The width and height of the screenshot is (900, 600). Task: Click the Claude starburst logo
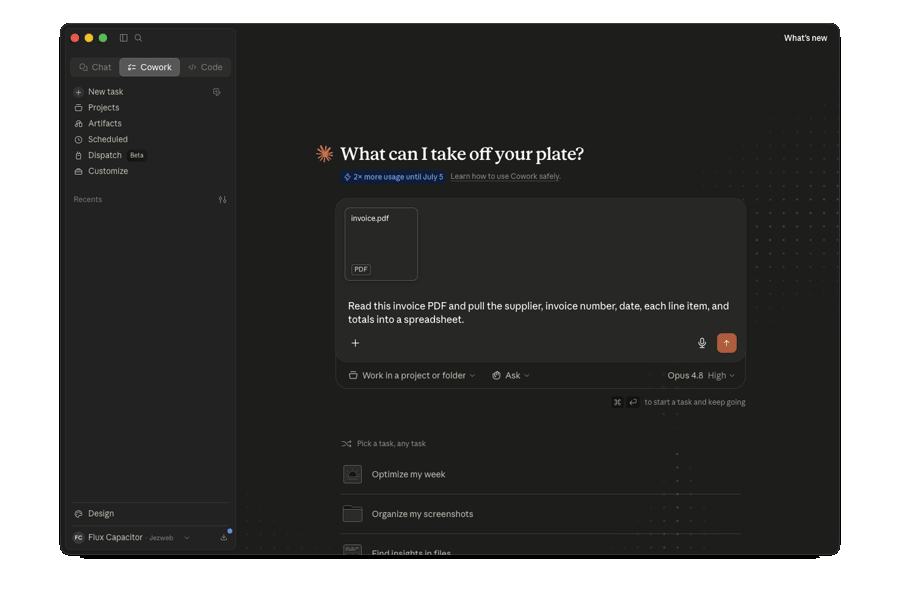click(324, 153)
